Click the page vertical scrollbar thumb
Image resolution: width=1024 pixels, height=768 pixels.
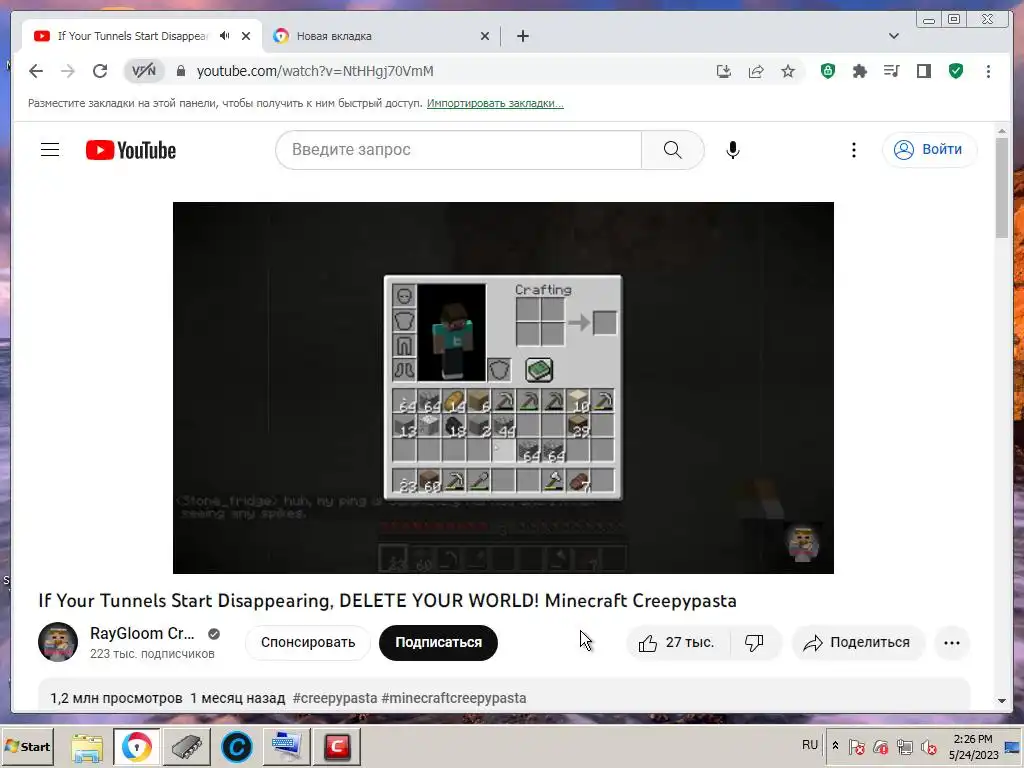point(1002,188)
